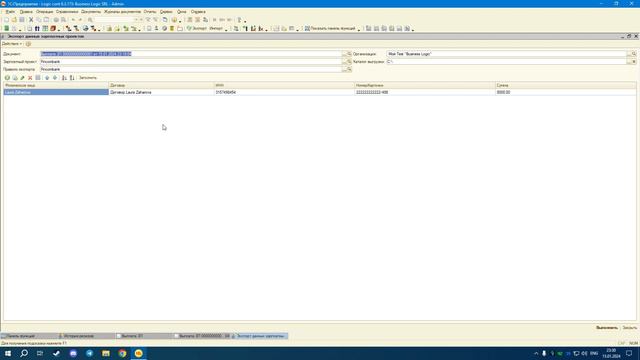This screenshot has height=360, width=640.
Task: Delete the row with the red X icon
Action: [30, 78]
